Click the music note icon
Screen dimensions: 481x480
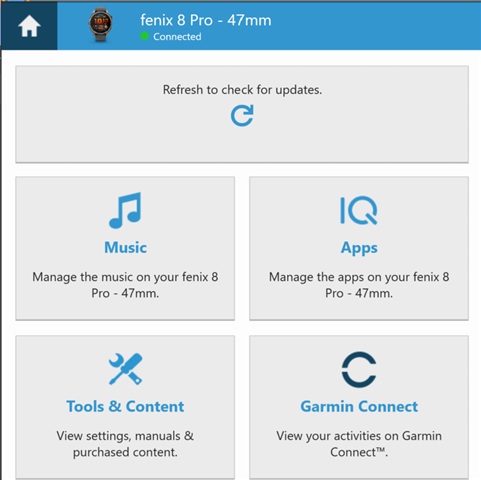(125, 210)
